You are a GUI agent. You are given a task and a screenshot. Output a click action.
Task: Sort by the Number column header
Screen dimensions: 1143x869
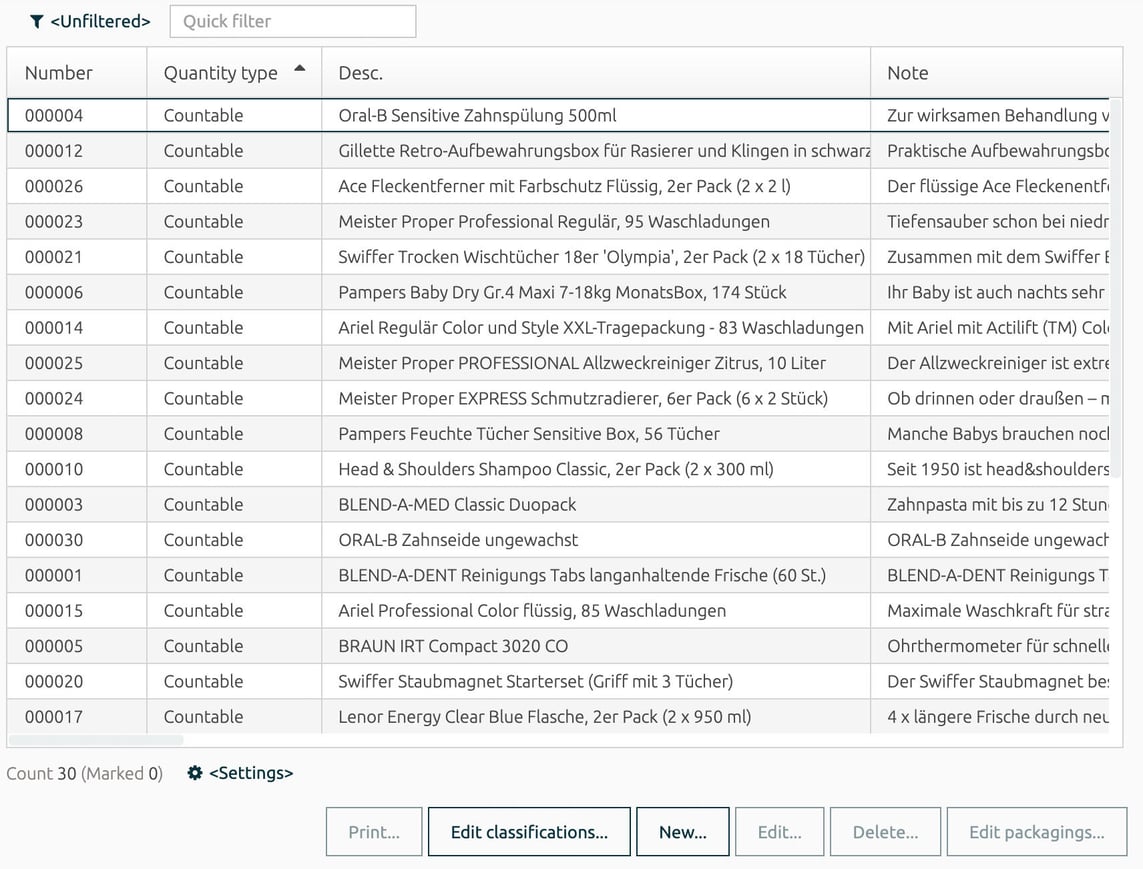pos(77,73)
